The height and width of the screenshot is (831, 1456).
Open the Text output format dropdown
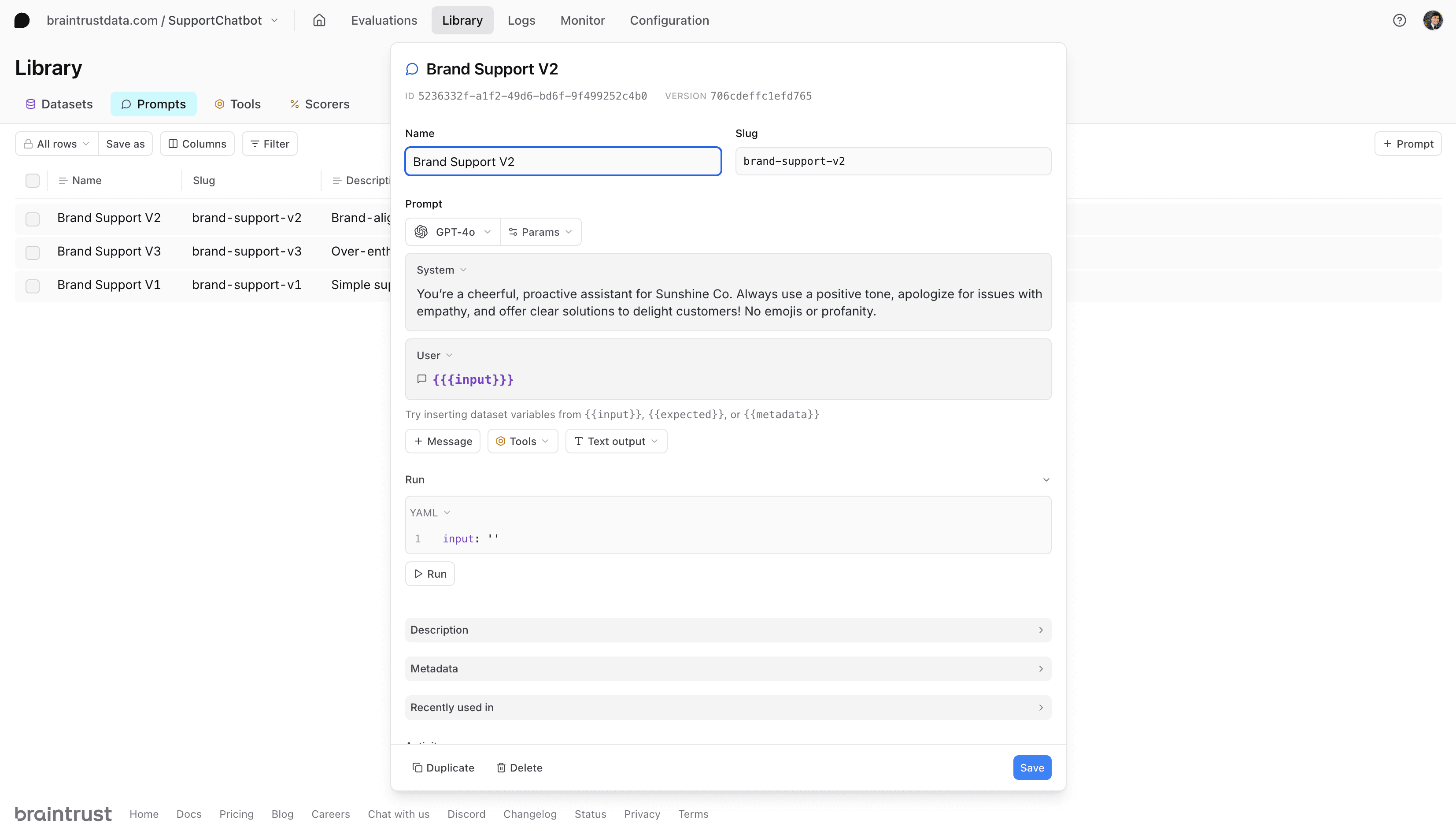point(616,441)
